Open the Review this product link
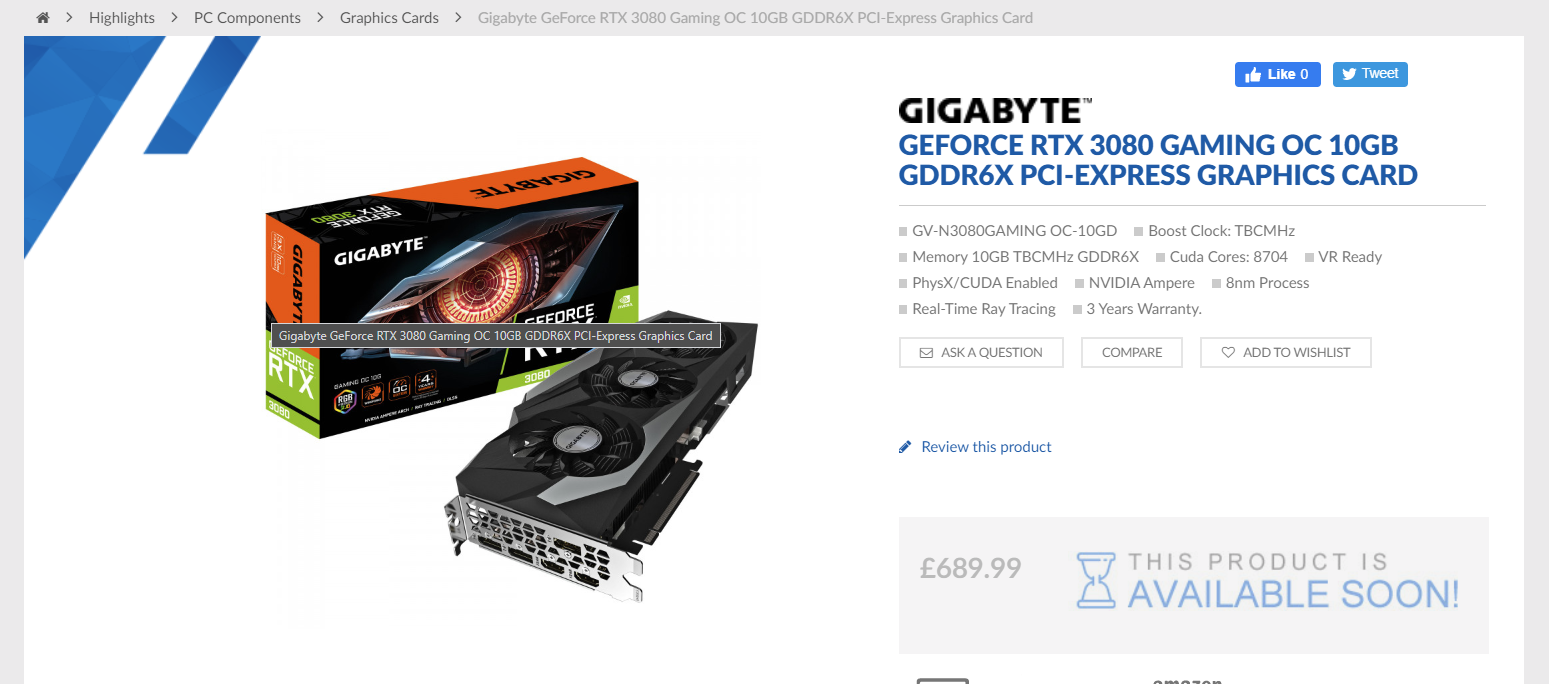1549x684 pixels. (986, 447)
